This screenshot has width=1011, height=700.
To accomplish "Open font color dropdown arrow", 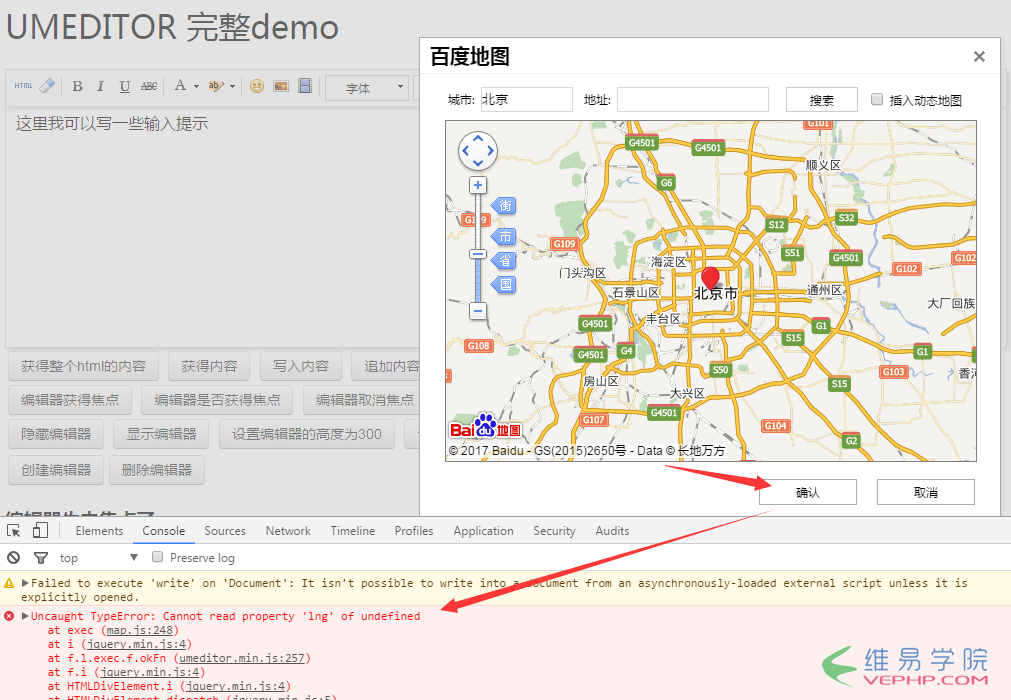I will click(x=196, y=86).
